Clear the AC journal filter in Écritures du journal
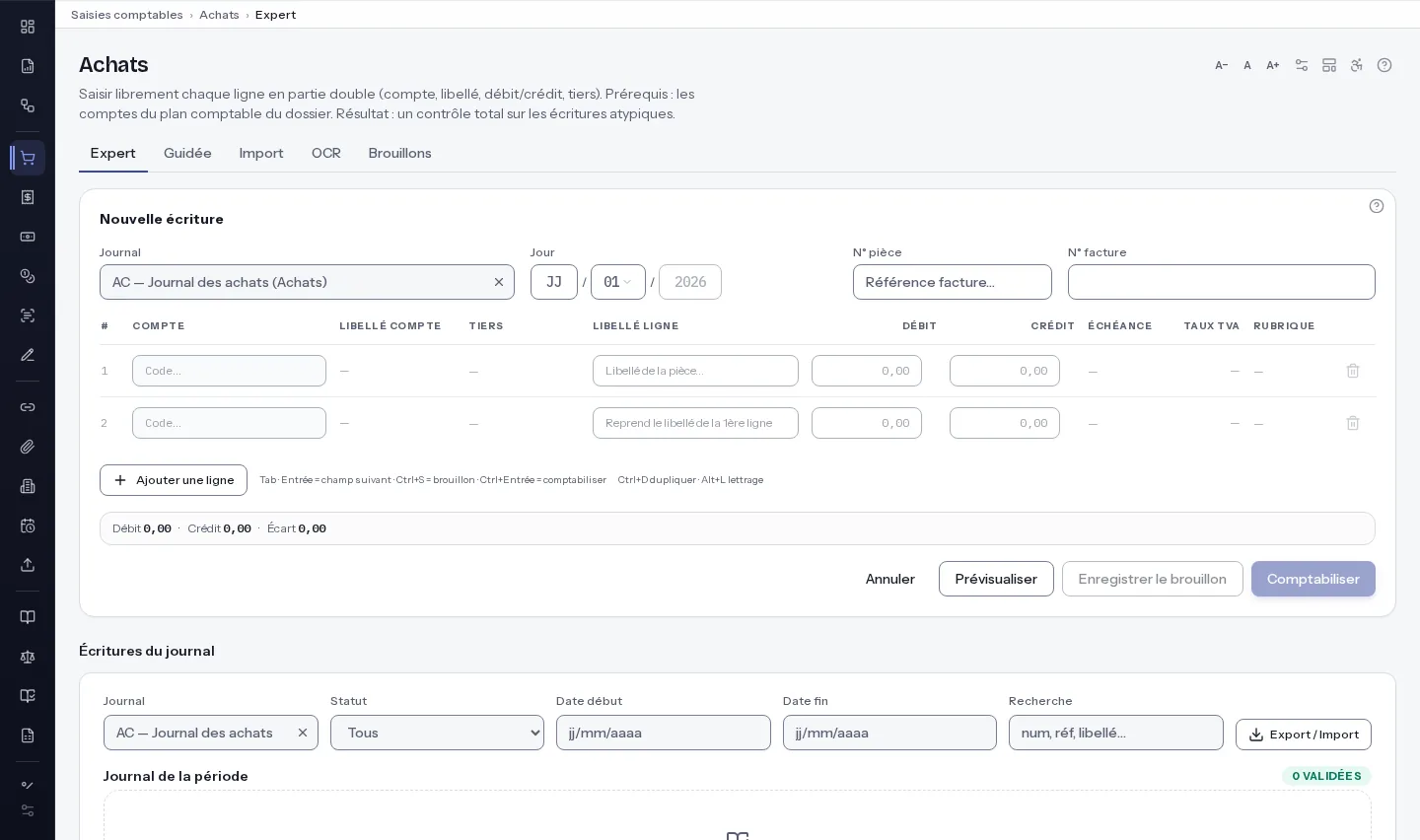 [303, 733]
